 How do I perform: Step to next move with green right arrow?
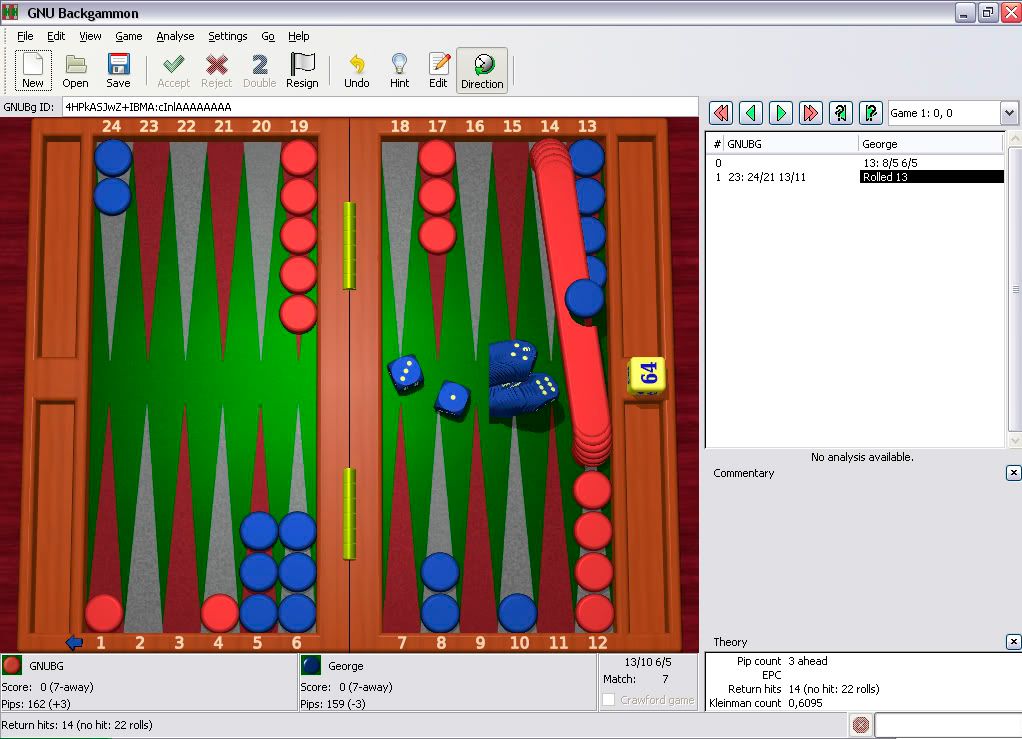781,113
